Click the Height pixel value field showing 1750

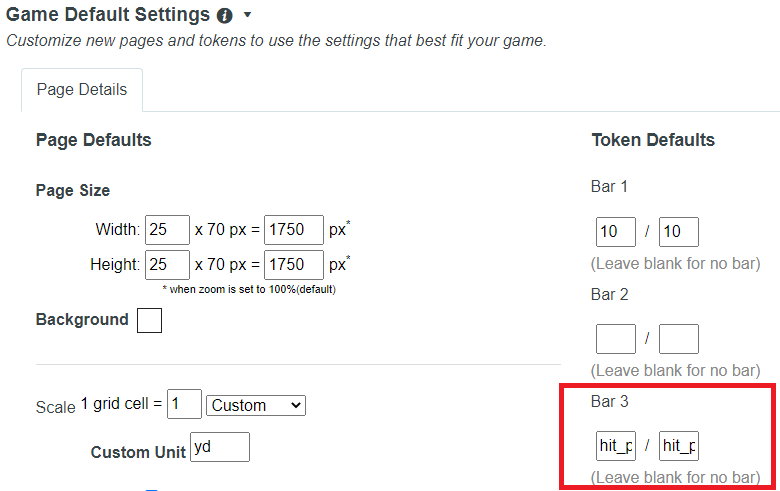coord(293,265)
